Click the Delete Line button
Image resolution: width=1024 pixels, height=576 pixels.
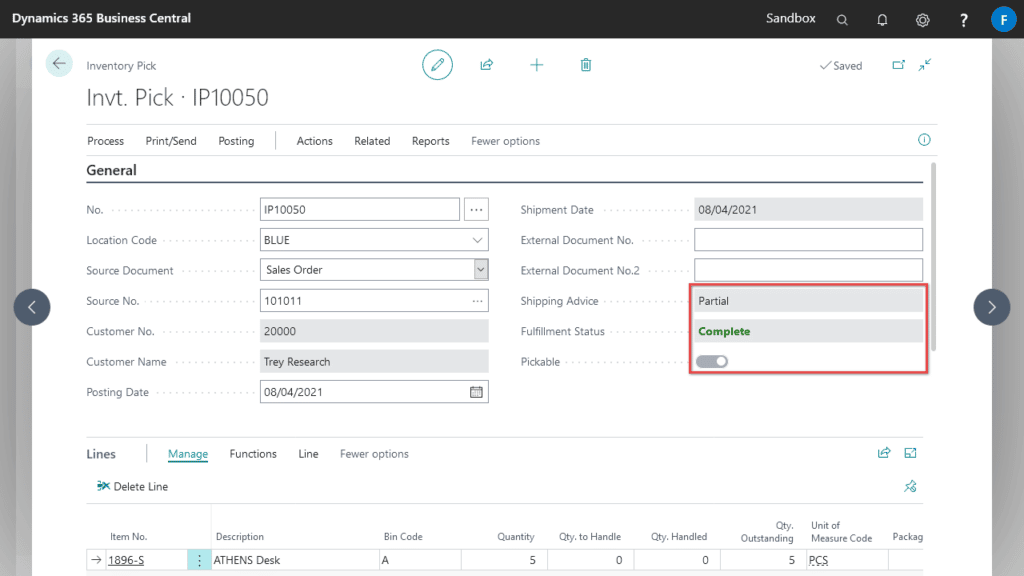(x=133, y=487)
